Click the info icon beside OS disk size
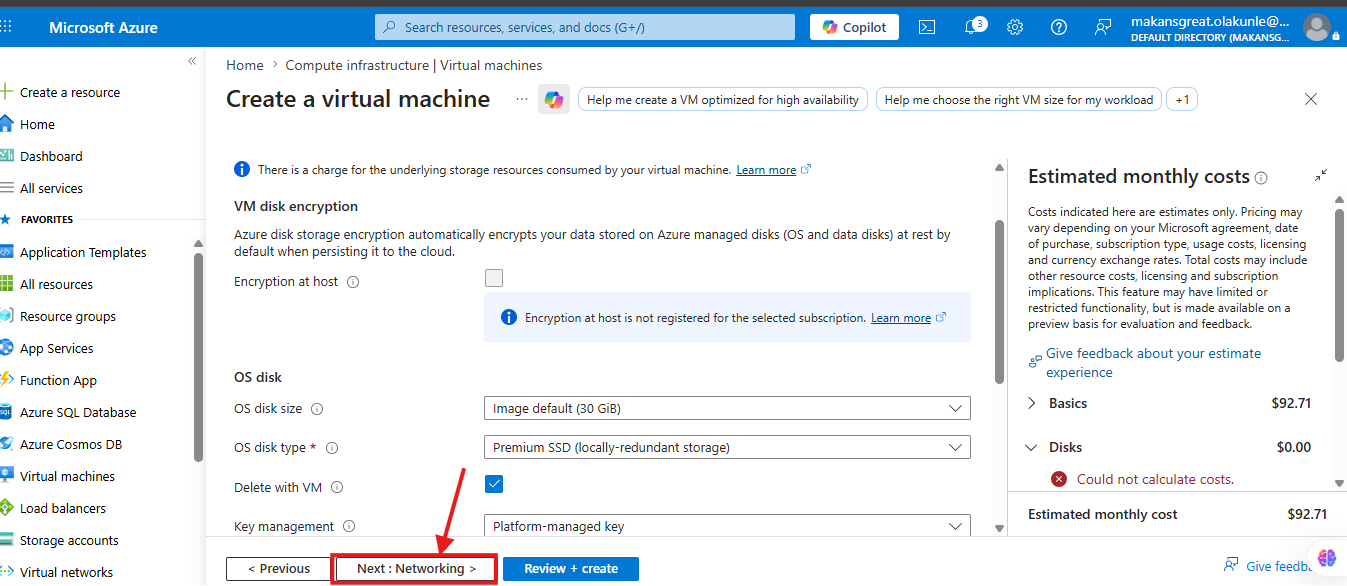Image resolution: width=1347 pixels, height=586 pixels. click(317, 409)
